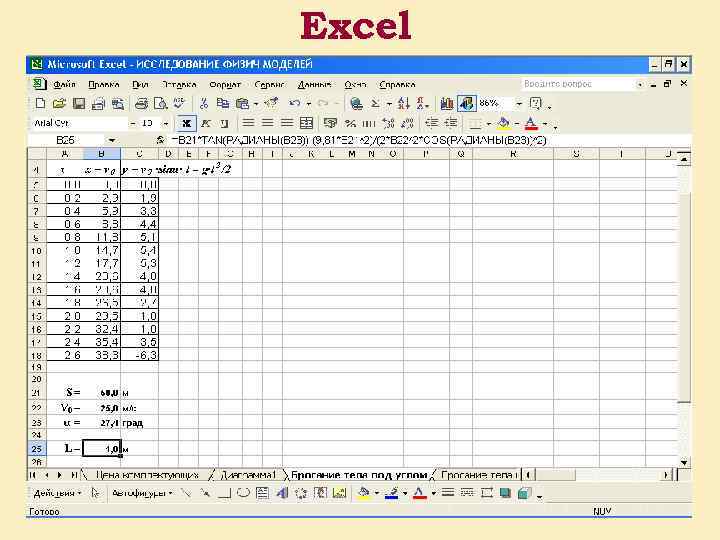
Task: Run the spelling check icon
Action: click(x=179, y=103)
